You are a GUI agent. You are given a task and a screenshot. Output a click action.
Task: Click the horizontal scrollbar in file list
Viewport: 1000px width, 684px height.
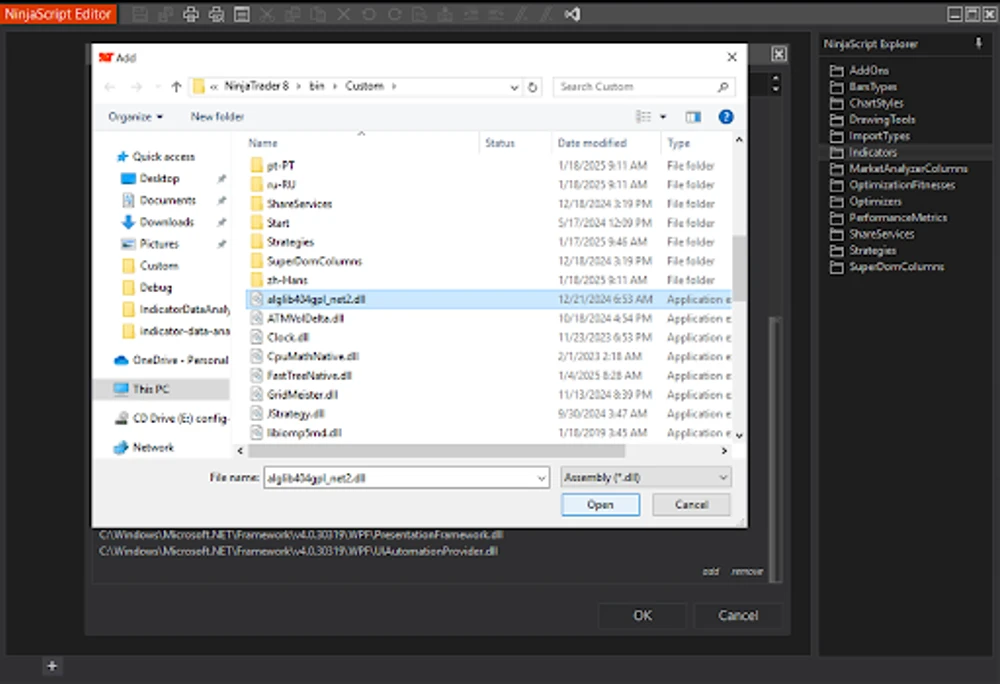pos(436,451)
